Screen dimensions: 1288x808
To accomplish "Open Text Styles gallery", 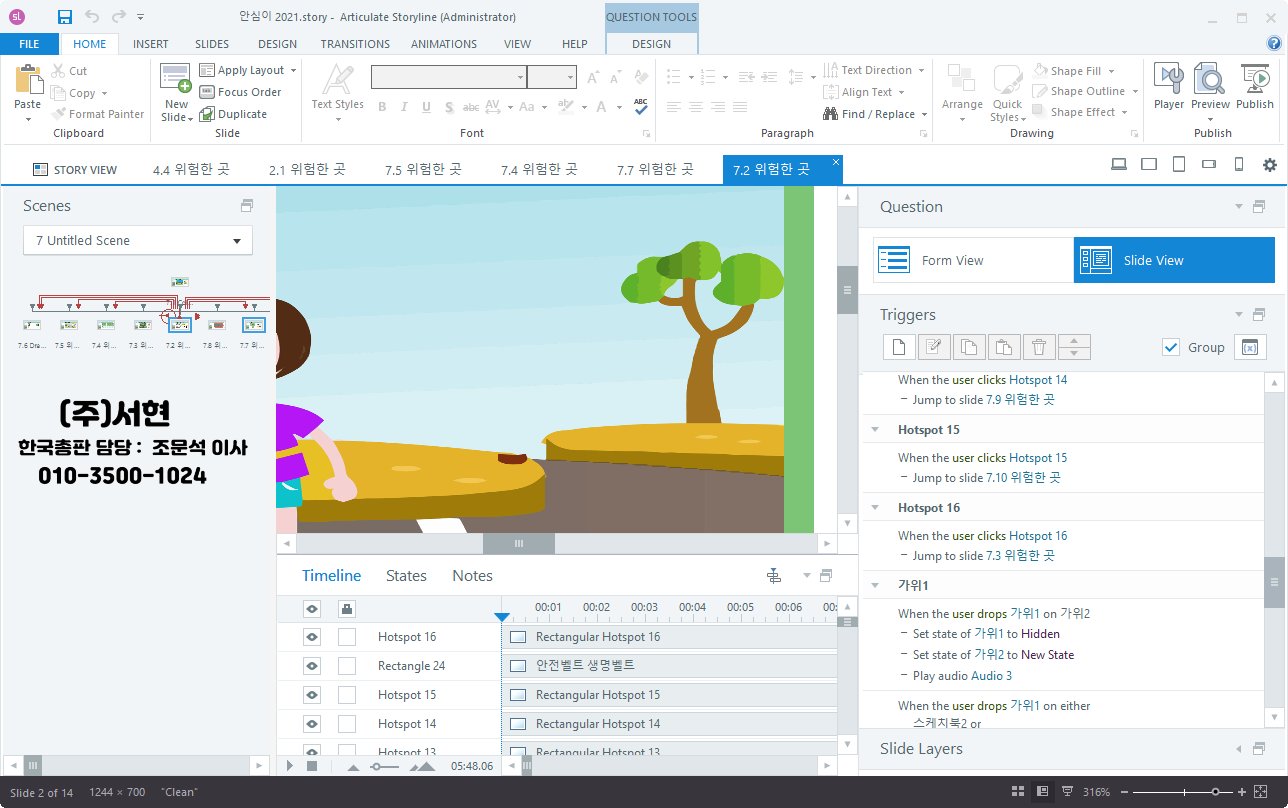I will (337, 93).
